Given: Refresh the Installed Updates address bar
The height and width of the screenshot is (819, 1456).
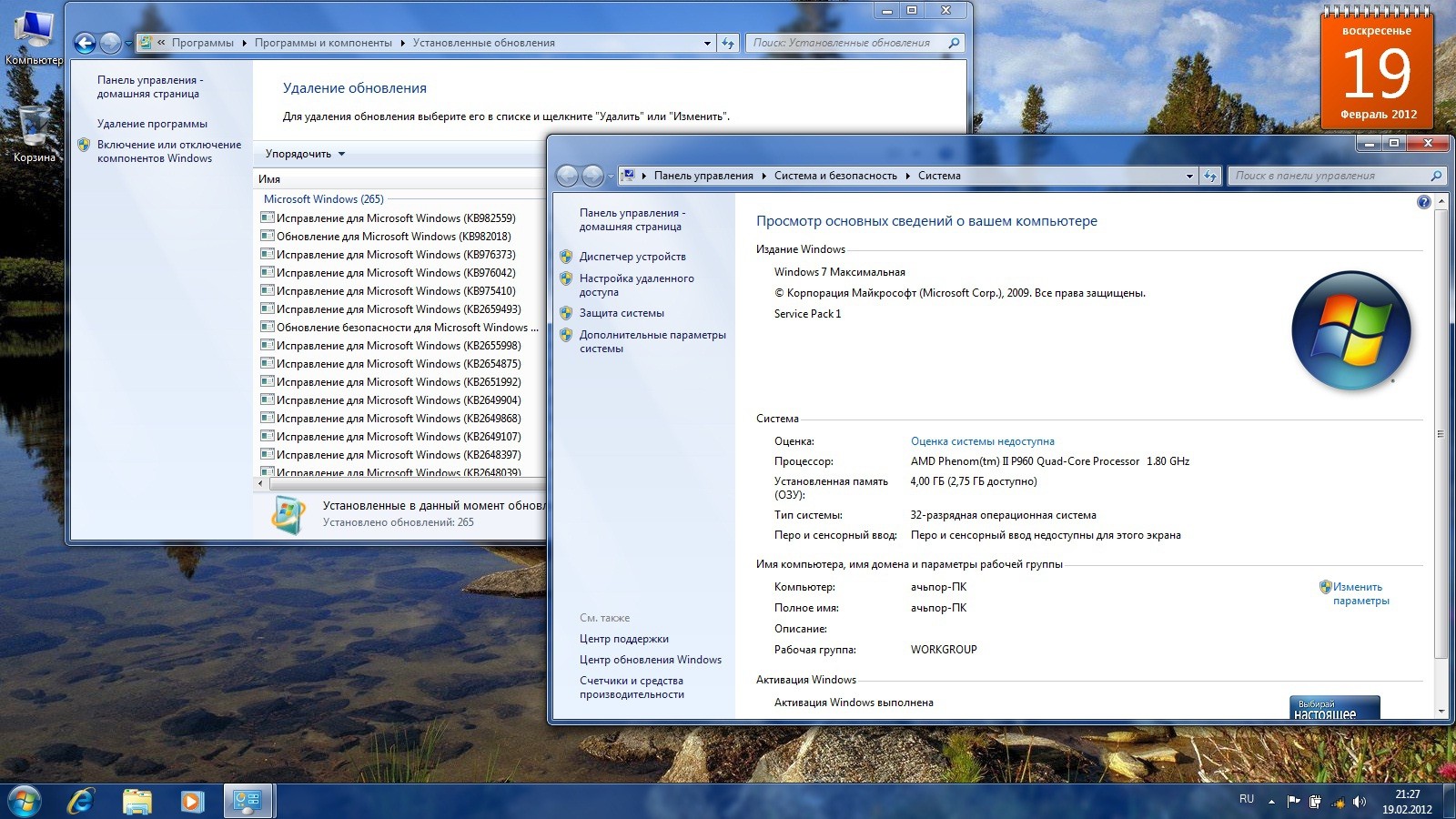Looking at the screenshot, I should coord(728,43).
